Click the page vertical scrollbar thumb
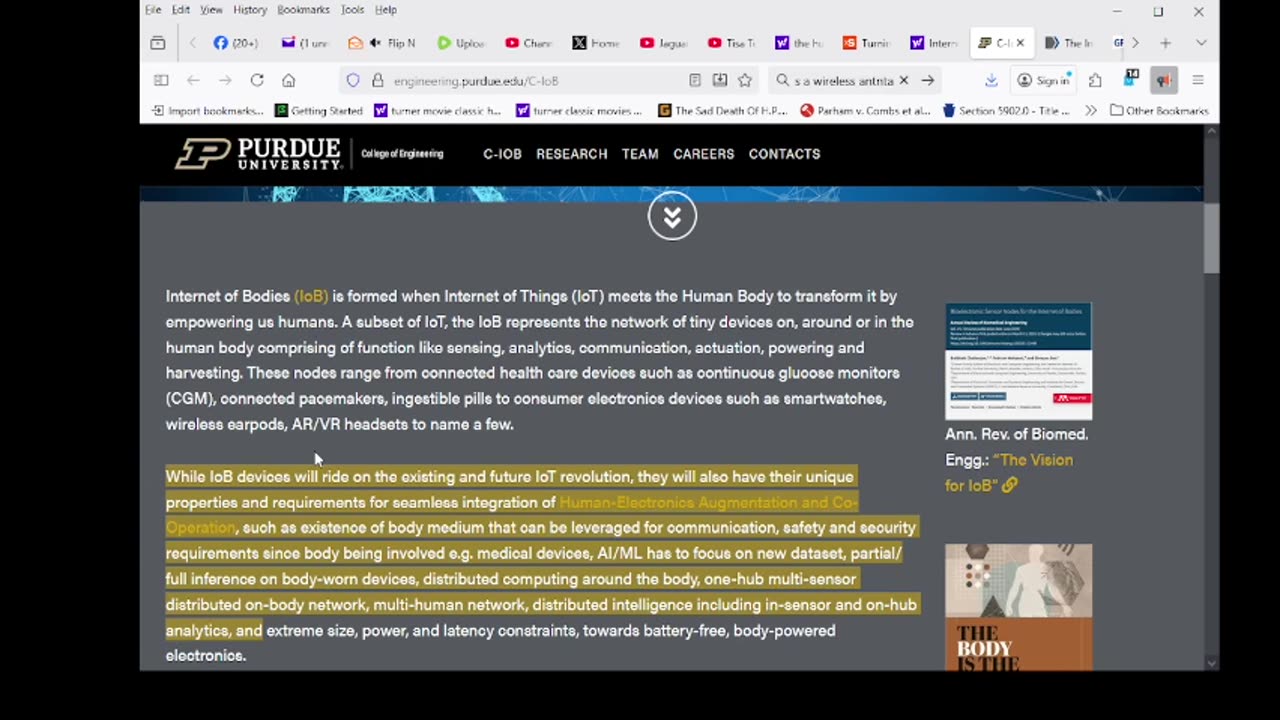This screenshot has height=720, width=1280. point(1211,238)
